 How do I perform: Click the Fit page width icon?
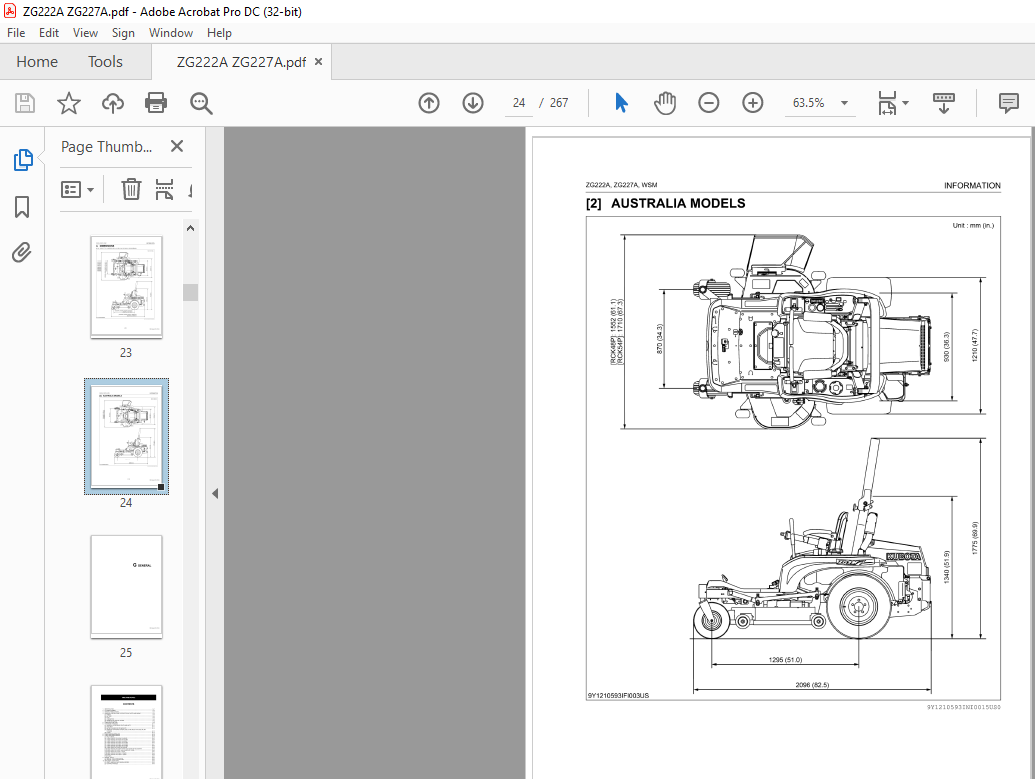click(887, 103)
